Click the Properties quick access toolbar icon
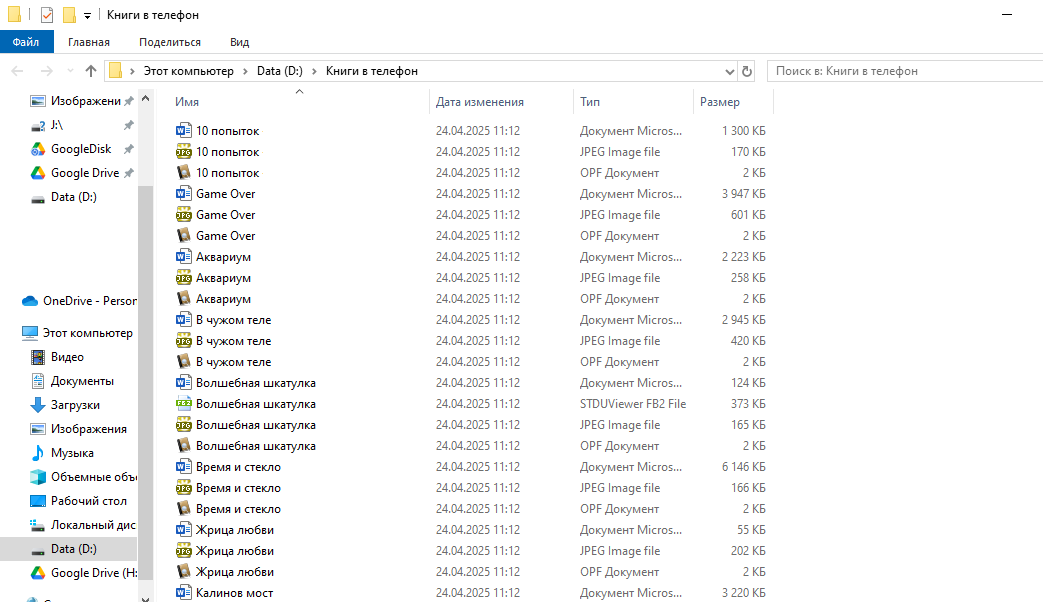The height and width of the screenshot is (602, 1043). (47, 15)
